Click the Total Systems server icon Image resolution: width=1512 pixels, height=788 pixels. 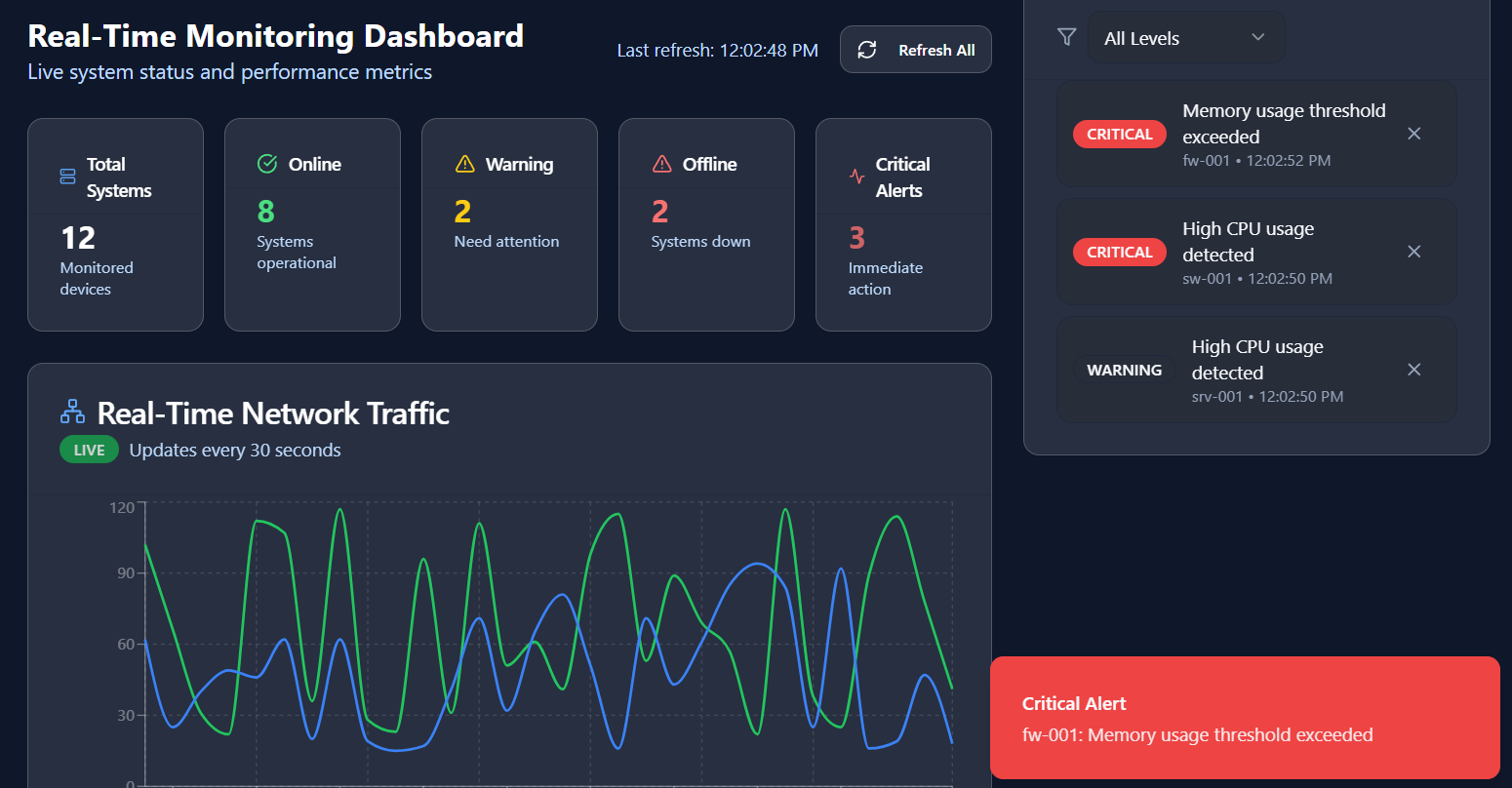[68, 177]
